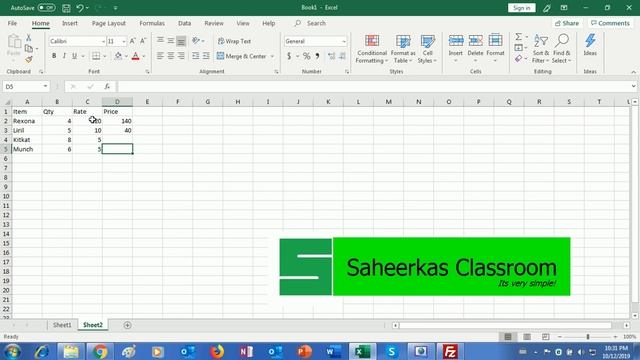Click the zoom slider handle
640x360 pixels.
click(x=588, y=337)
